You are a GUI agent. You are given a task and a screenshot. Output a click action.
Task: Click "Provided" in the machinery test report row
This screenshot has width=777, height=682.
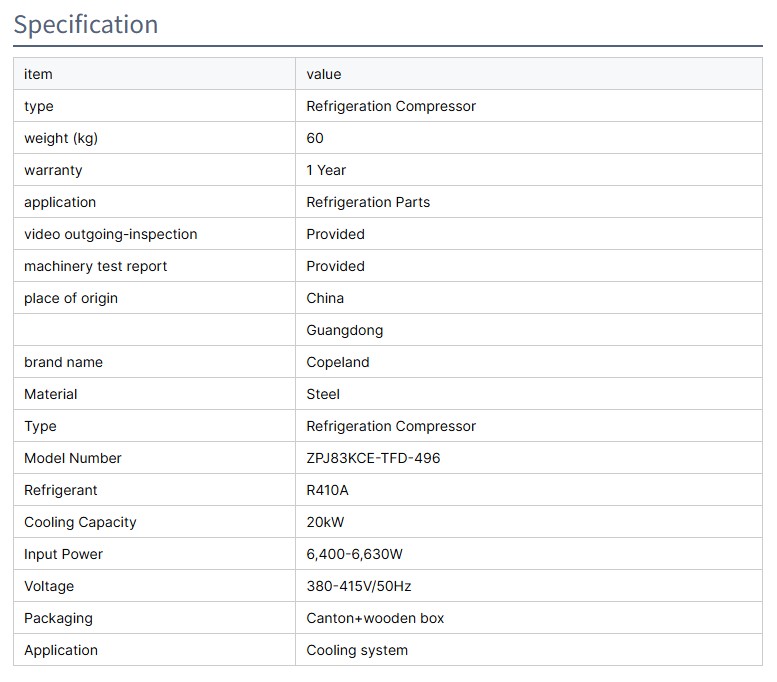point(335,266)
